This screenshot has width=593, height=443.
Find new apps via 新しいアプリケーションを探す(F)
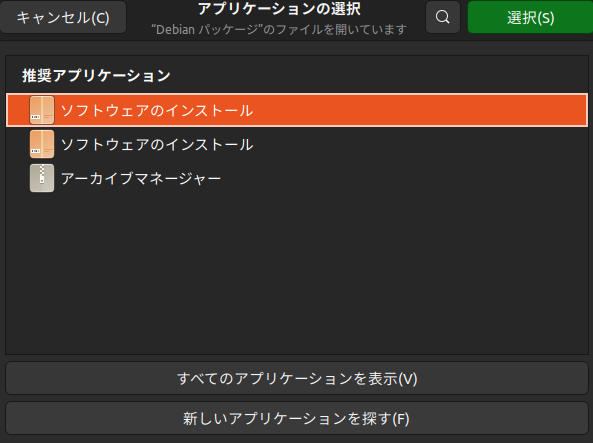[x=297, y=418]
